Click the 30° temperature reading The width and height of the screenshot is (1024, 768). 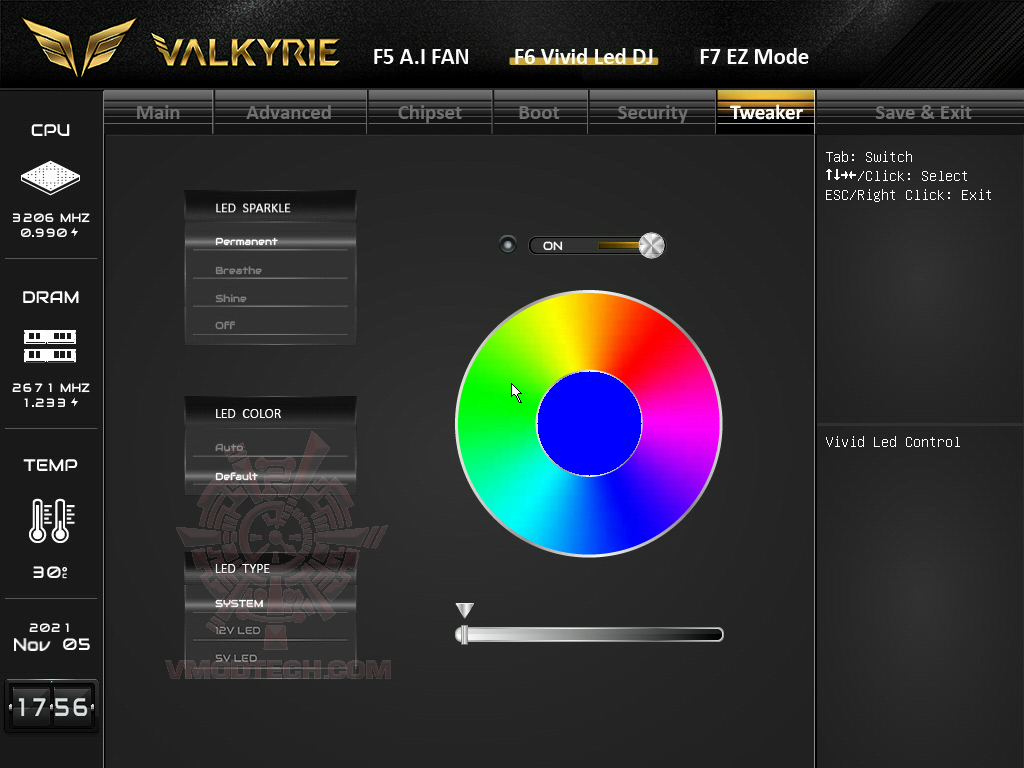pyautogui.click(x=50, y=572)
